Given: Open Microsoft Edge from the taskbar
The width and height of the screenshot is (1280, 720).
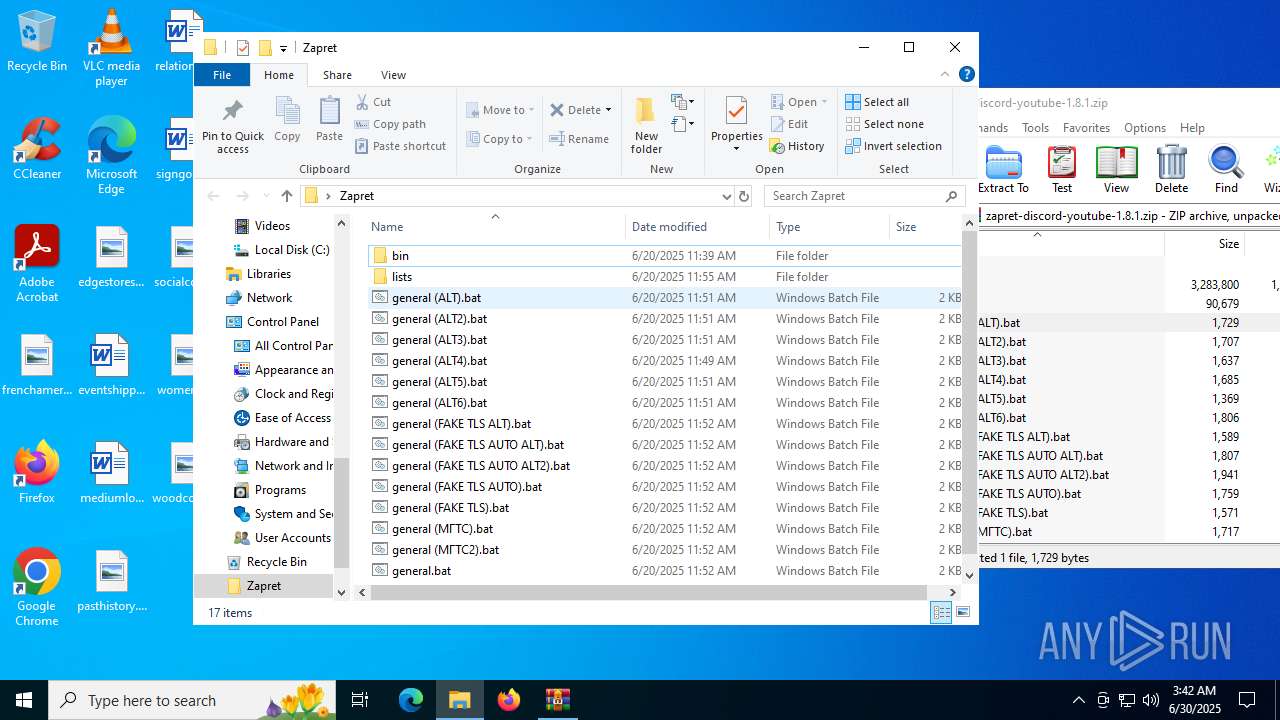Looking at the screenshot, I should tap(411, 700).
